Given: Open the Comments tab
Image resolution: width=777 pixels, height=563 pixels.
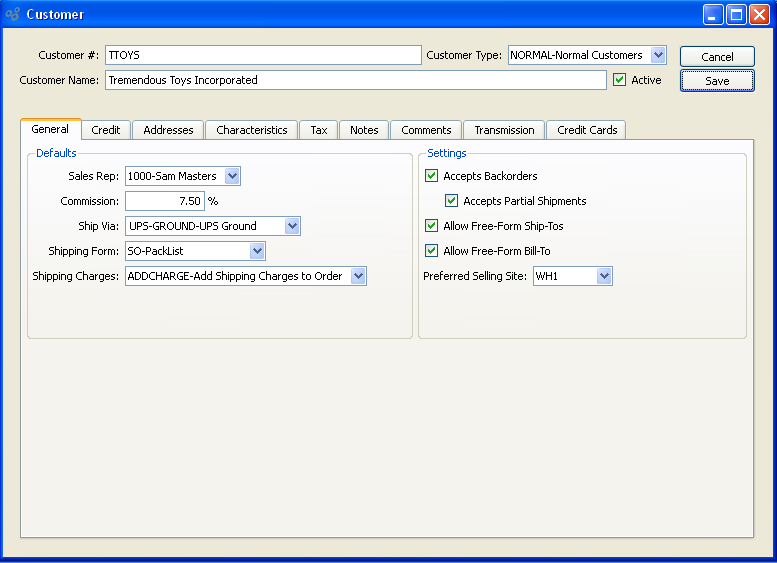Looking at the screenshot, I should coord(426,130).
